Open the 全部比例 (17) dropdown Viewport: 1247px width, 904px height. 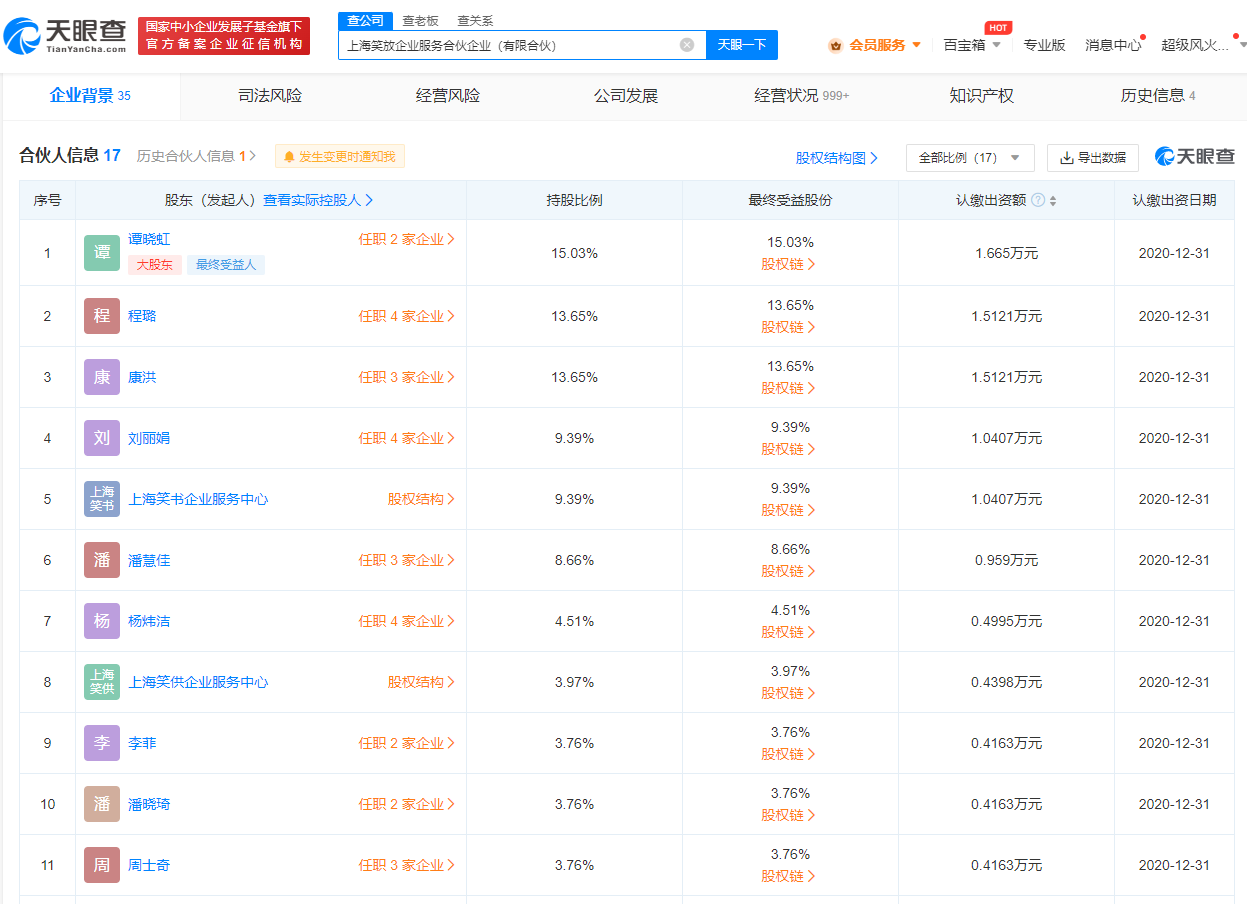coord(970,157)
